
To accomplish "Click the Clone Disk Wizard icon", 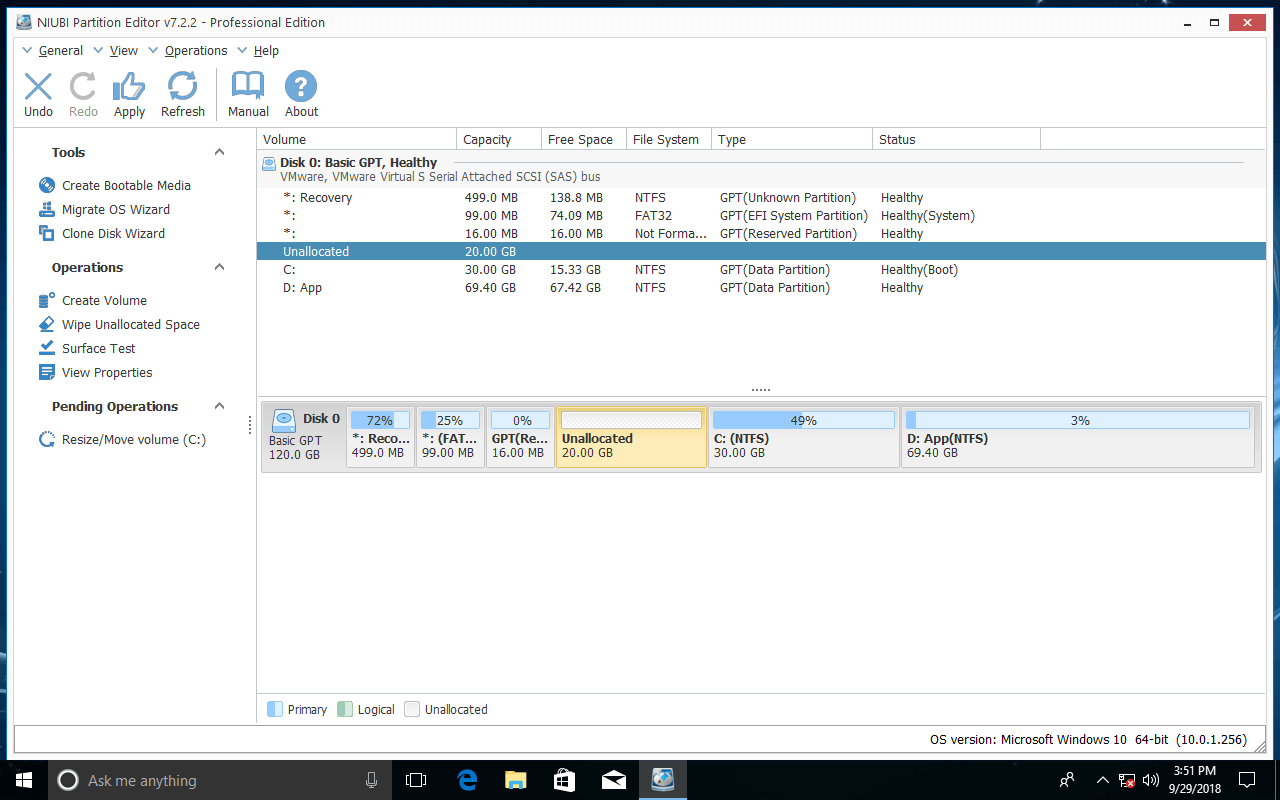I will 46,233.
